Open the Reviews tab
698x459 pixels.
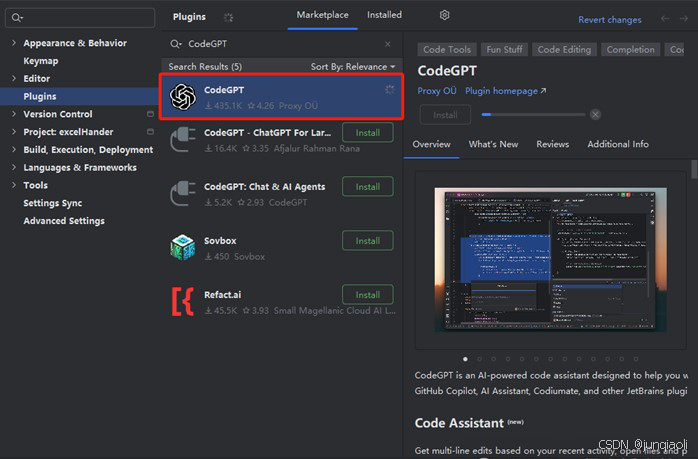coord(552,144)
